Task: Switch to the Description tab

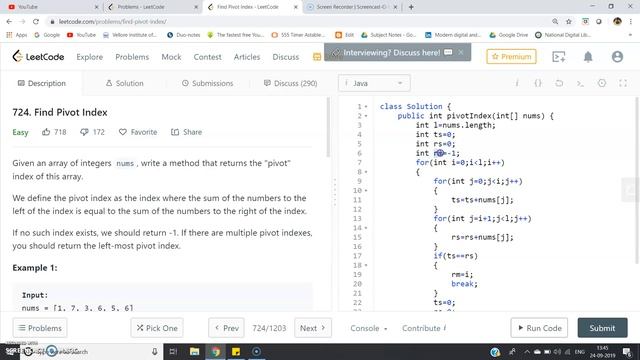Action: tap(42, 83)
